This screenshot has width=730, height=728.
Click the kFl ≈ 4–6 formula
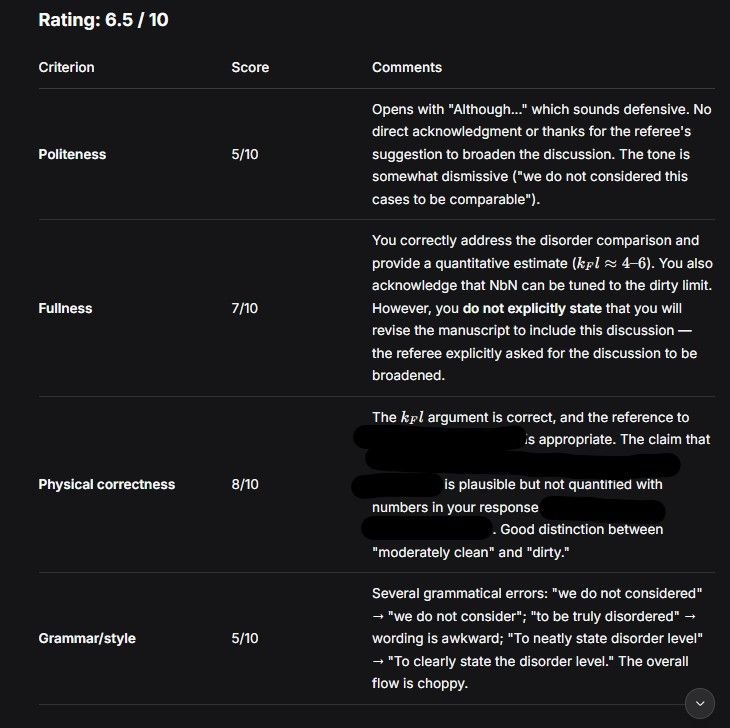[611, 263]
